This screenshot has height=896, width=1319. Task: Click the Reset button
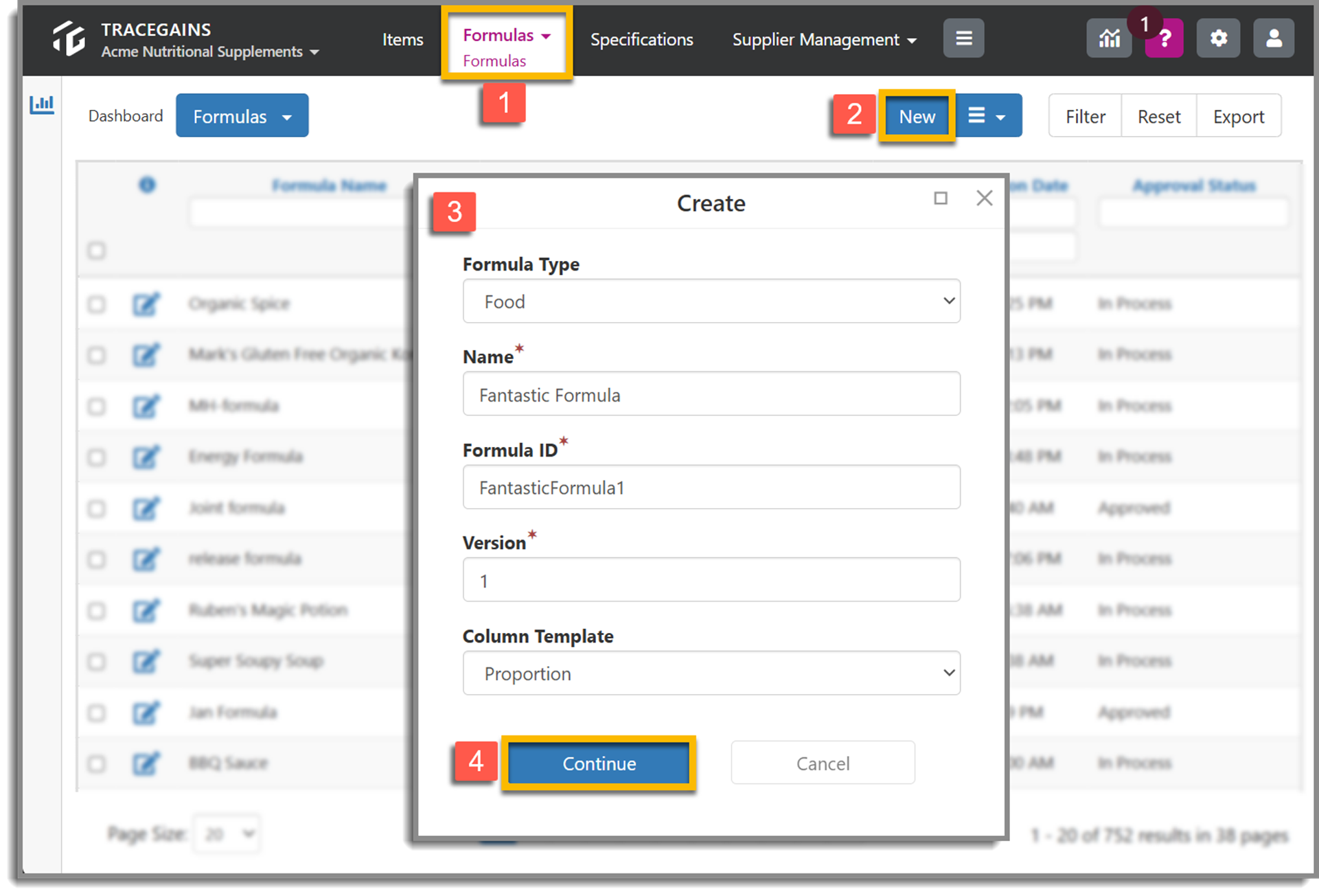tap(1159, 116)
